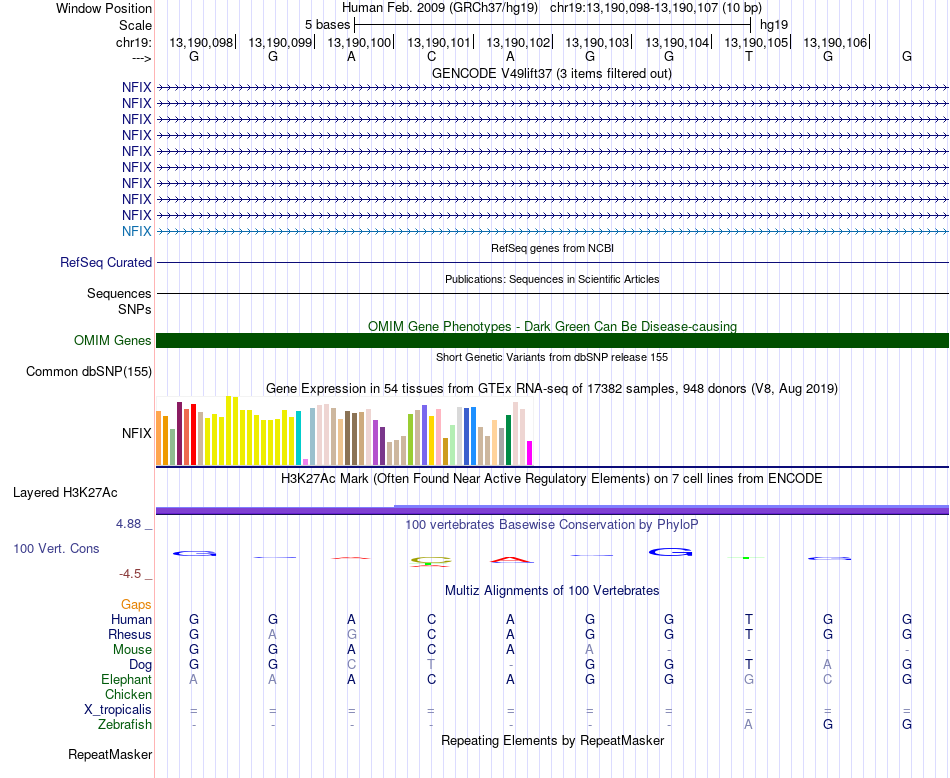This screenshot has height=778, width=950.
Task: Click the GTEx NFIX expression bar chart
Action: point(344,430)
